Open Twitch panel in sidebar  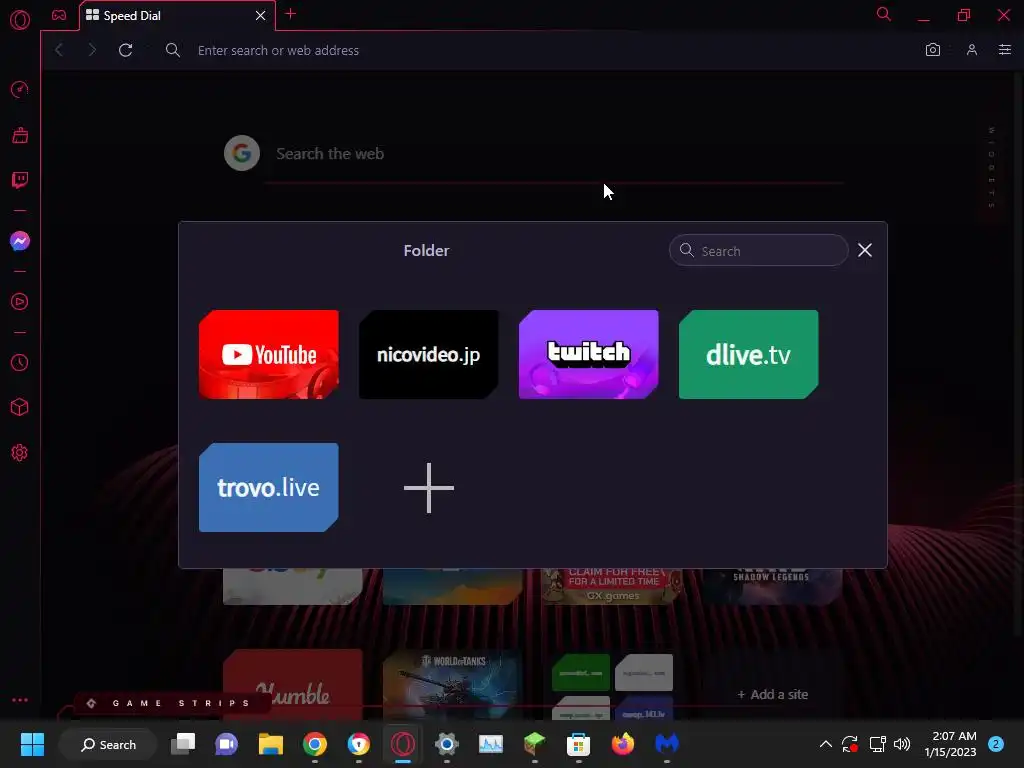click(x=20, y=180)
